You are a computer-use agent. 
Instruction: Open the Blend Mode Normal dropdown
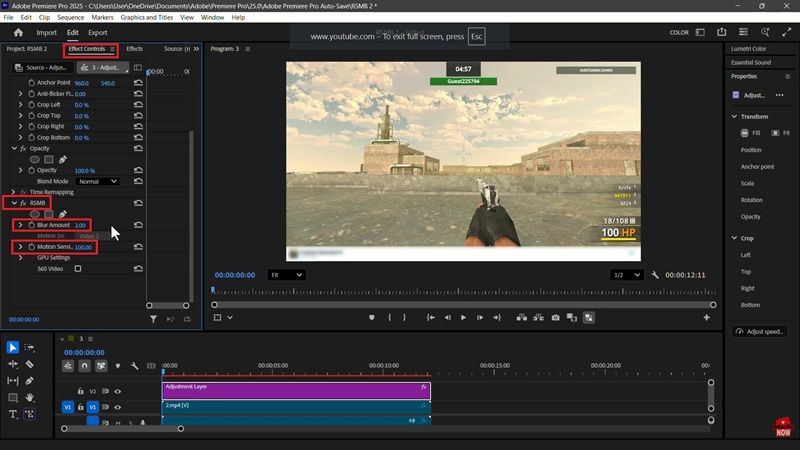97,181
